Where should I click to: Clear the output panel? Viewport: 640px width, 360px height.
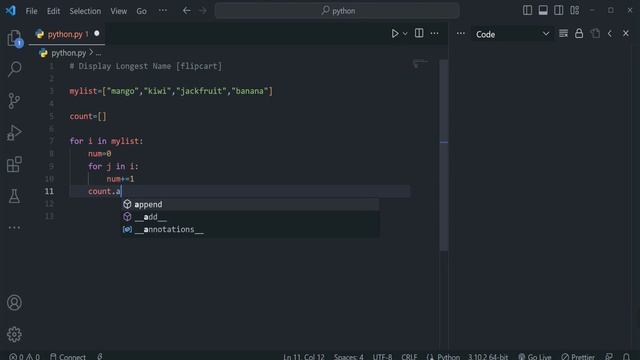point(563,33)
